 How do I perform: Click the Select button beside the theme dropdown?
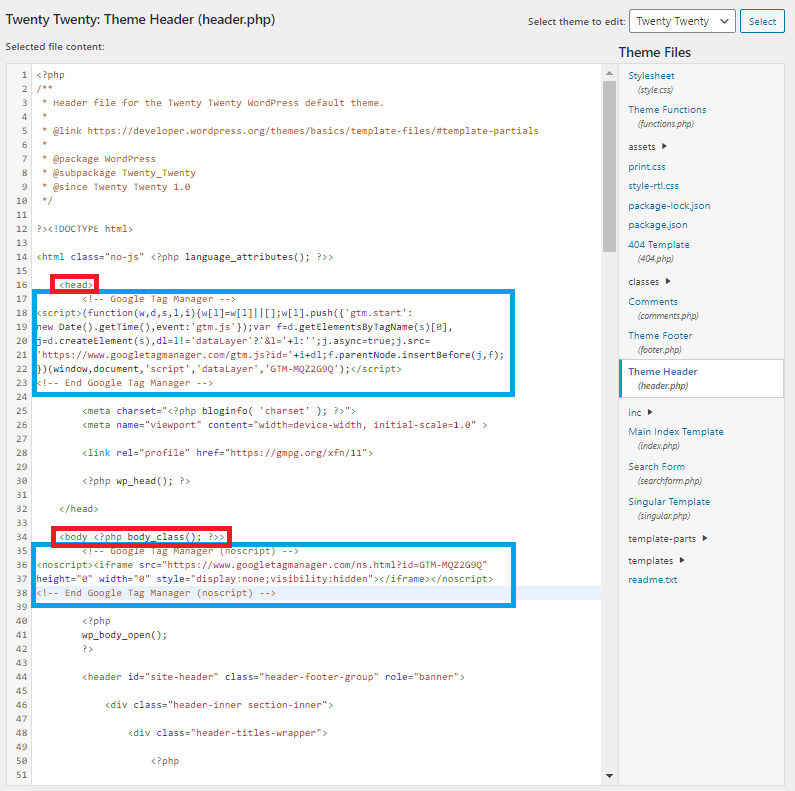click(762, 21)
